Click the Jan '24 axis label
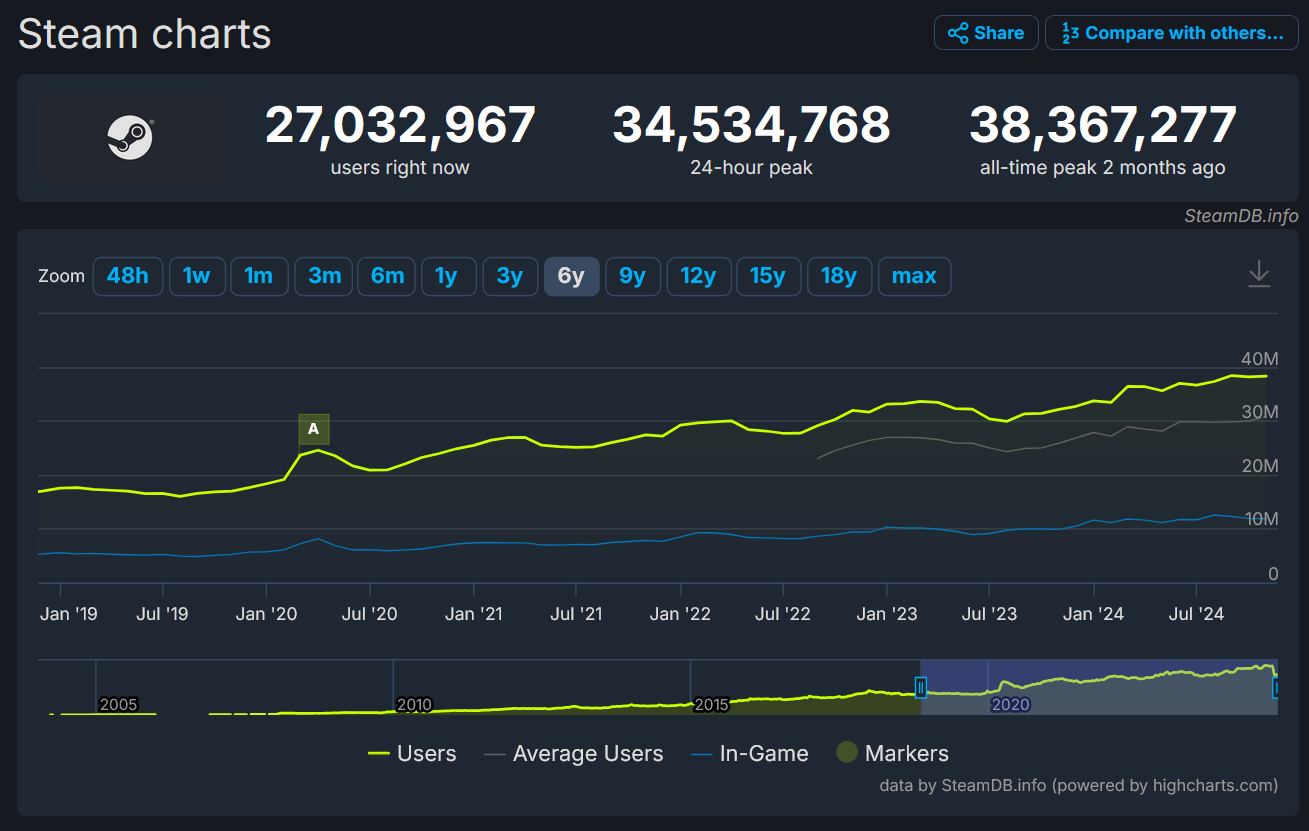 [1093, 614]
